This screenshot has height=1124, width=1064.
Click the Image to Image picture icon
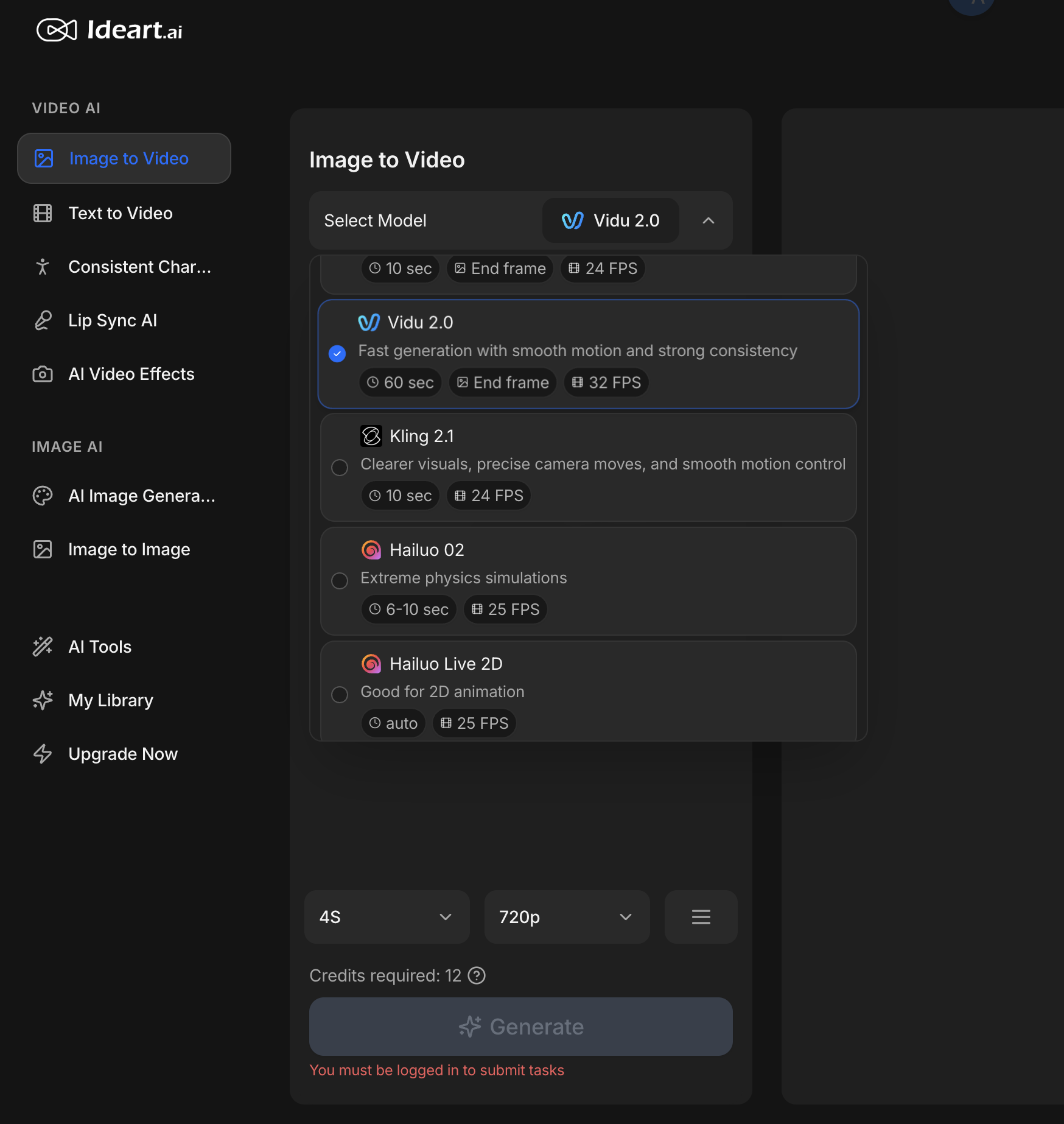pyautogui.click(x=43, y=549)
